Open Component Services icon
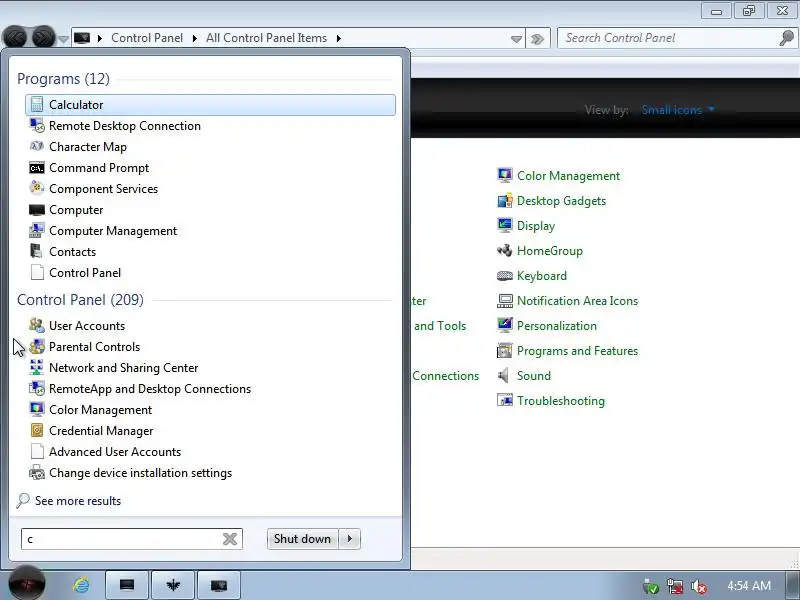Image resolution: width=800 pixels, height=600 pixels. [x=37, y=189]
